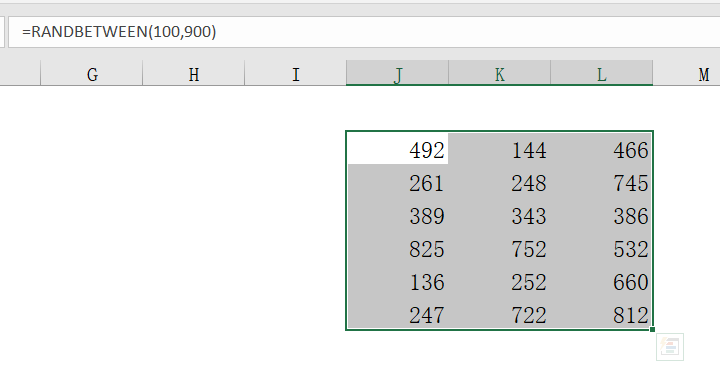Viewport: 720px width, 374px height.
Task: Select cell containing 386
Action: [601, 214]
